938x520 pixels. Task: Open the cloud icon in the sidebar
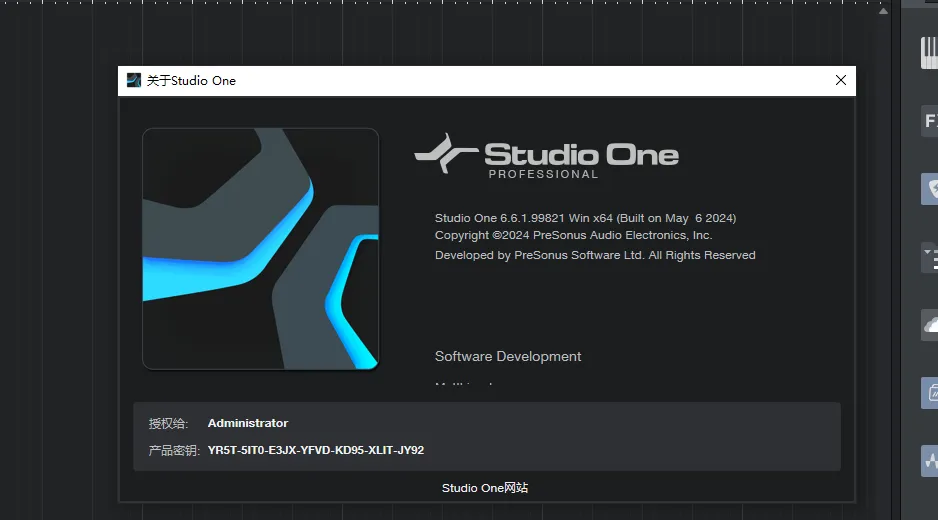pyautogui.click(x=930, y=325)
